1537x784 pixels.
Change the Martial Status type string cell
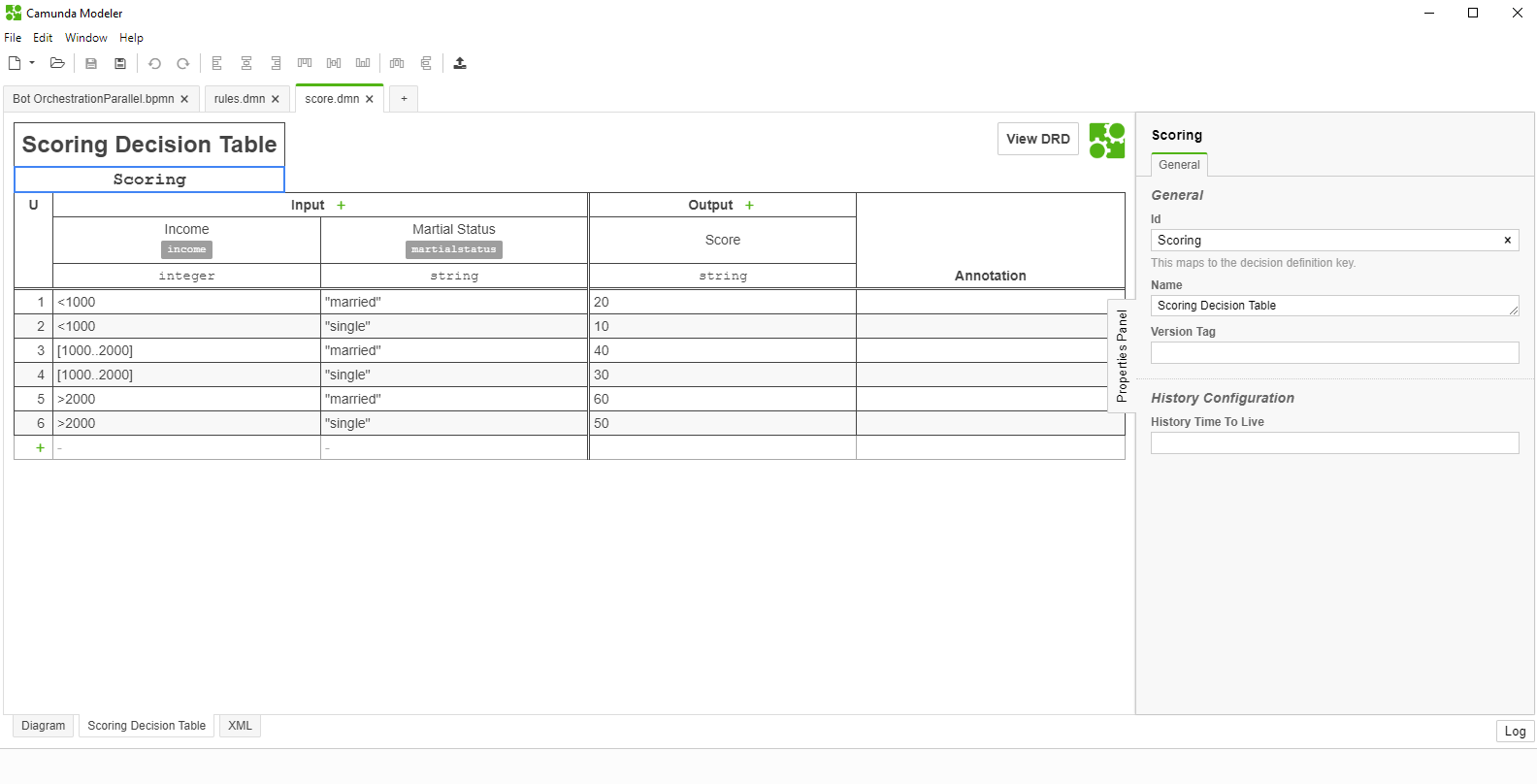click(x=454, y=276)
